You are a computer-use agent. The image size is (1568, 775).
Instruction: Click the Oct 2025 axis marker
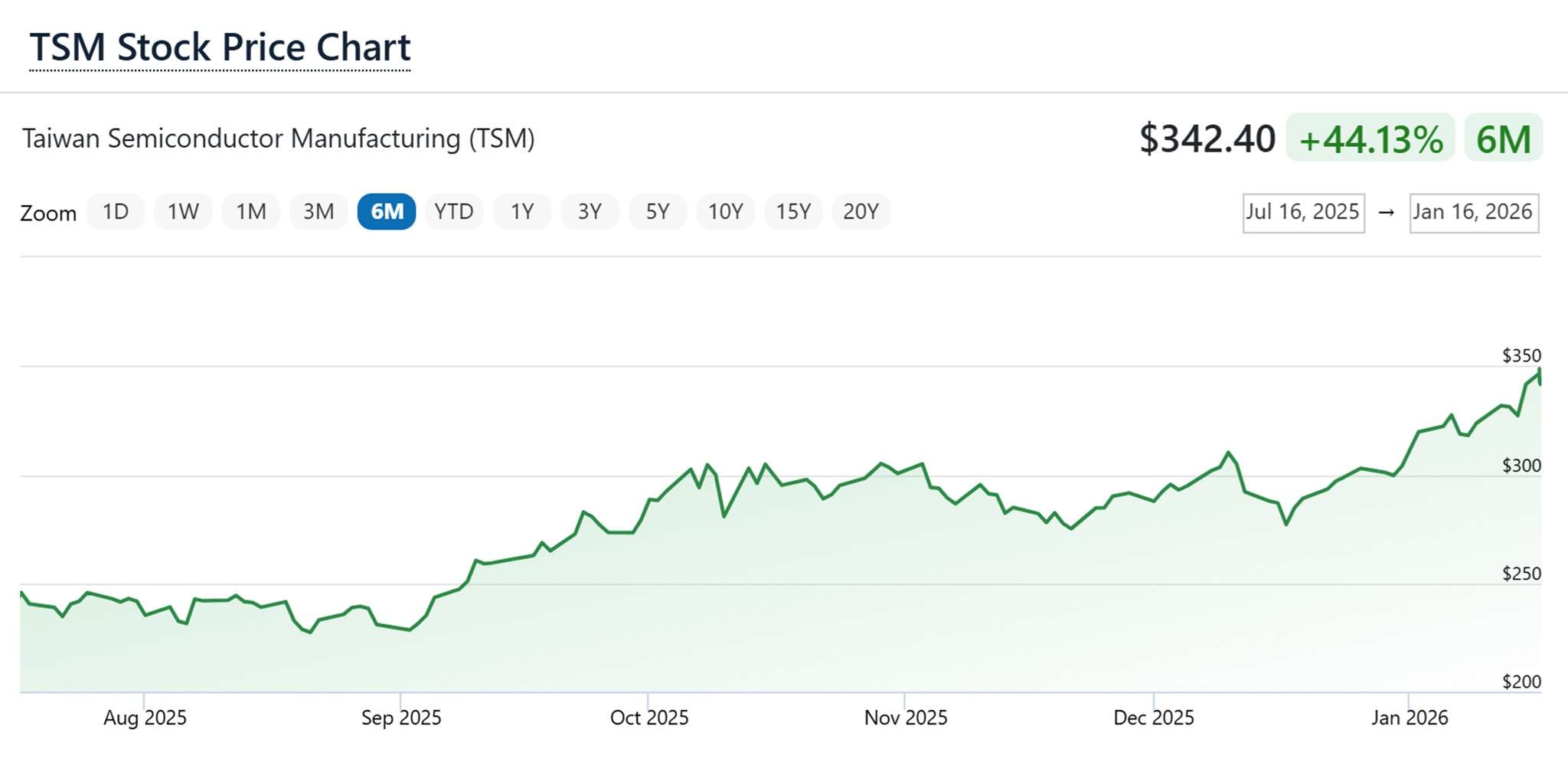click(648, 718)
